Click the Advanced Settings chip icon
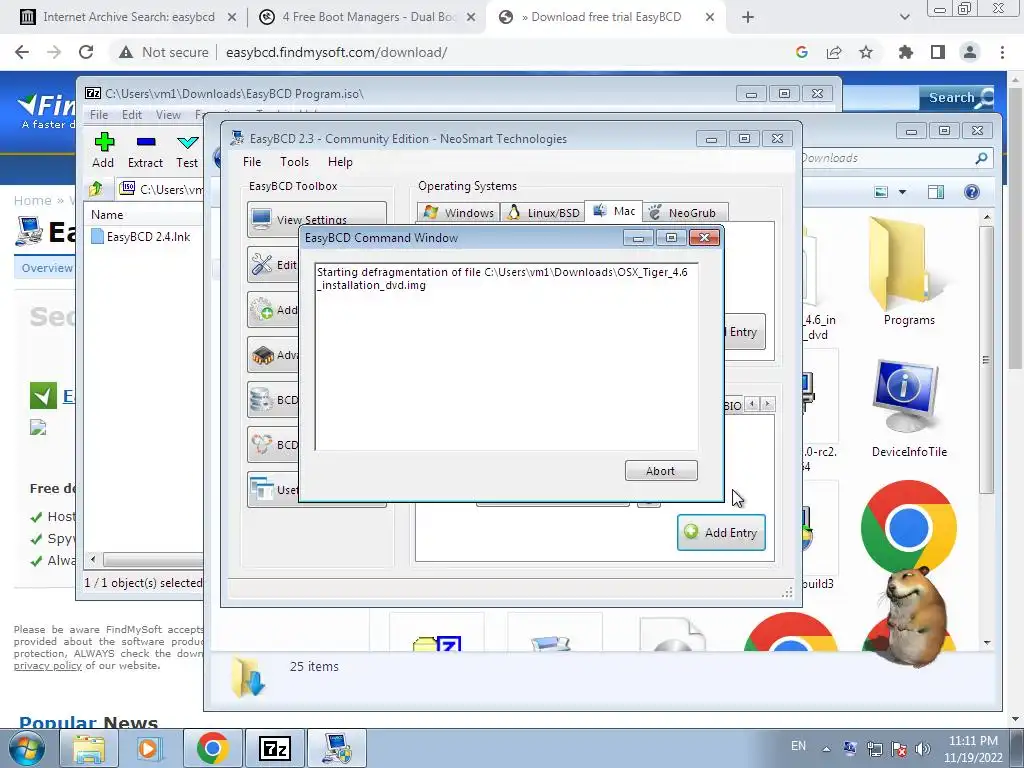This screenshot has height=768, width=1024. (x=262, y=355)
